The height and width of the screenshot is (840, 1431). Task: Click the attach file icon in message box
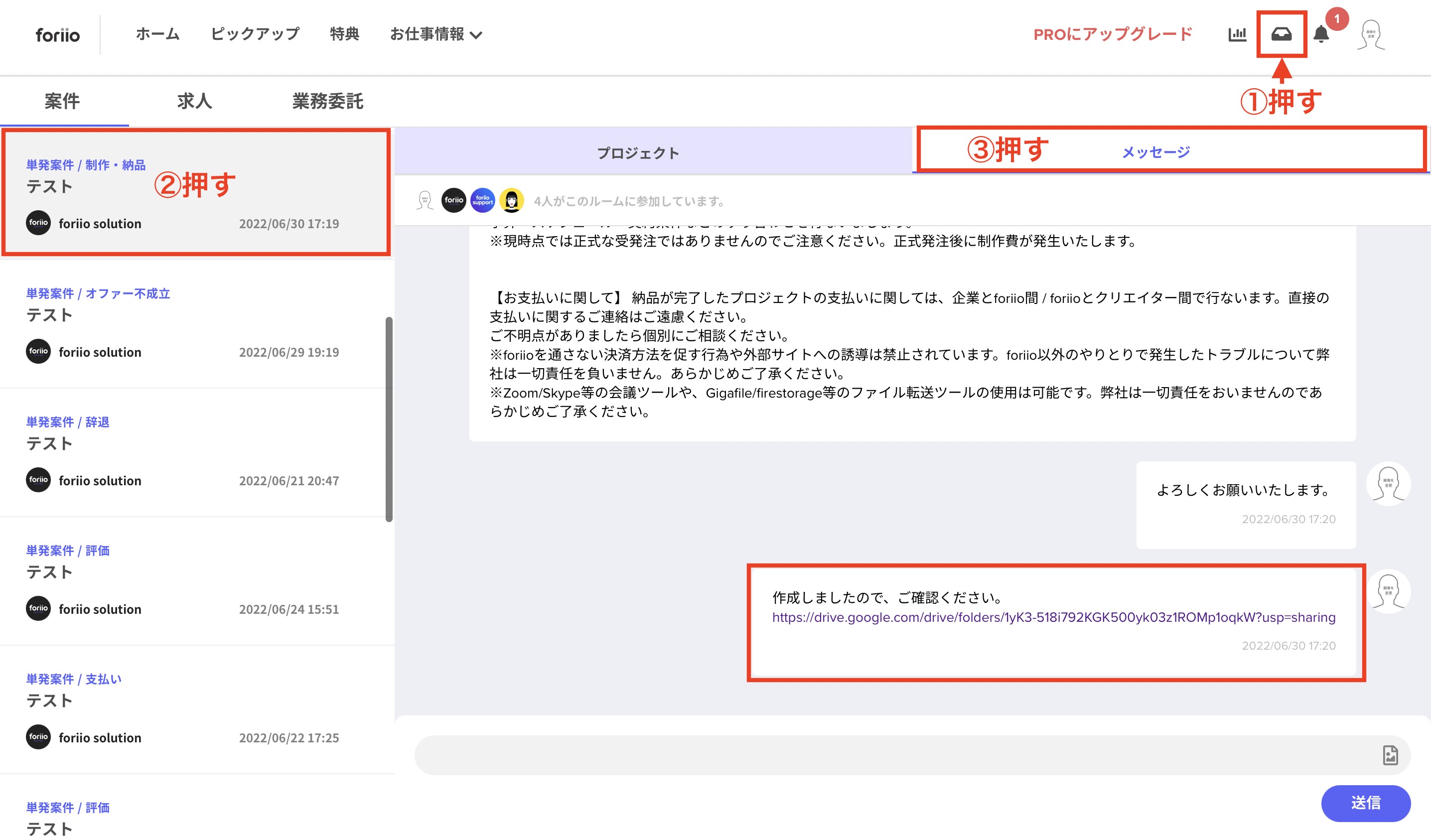point(1390,755)
